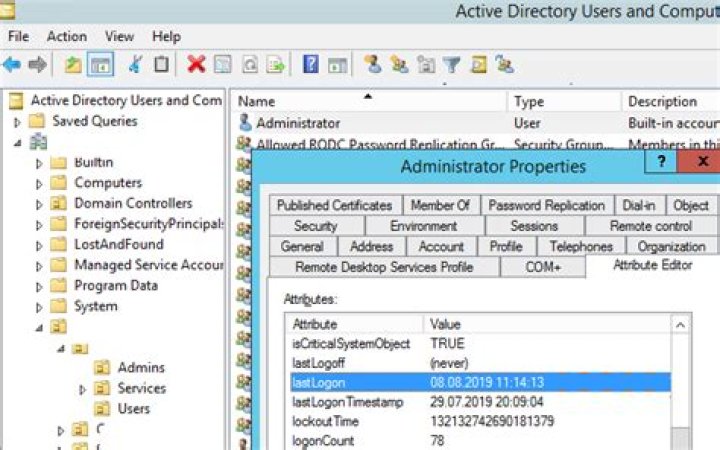The height and width of the screenshot is (450, 720).
Task: Expand the Builtin container
Action: (39, 163)
